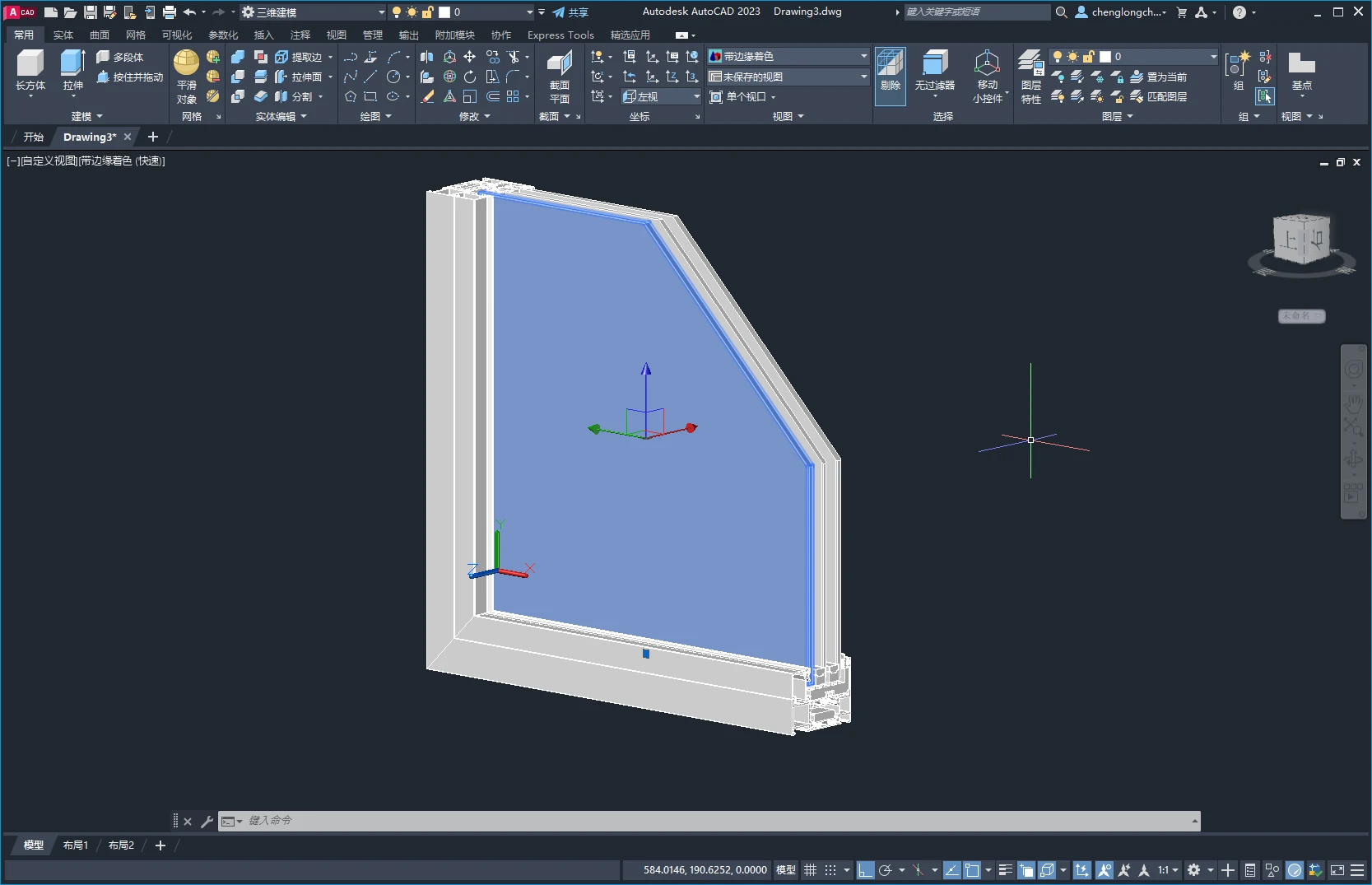Click the ViewCube in the viewport
The width and height of the screenshot is (1372, 885).
click(1301, 240)
